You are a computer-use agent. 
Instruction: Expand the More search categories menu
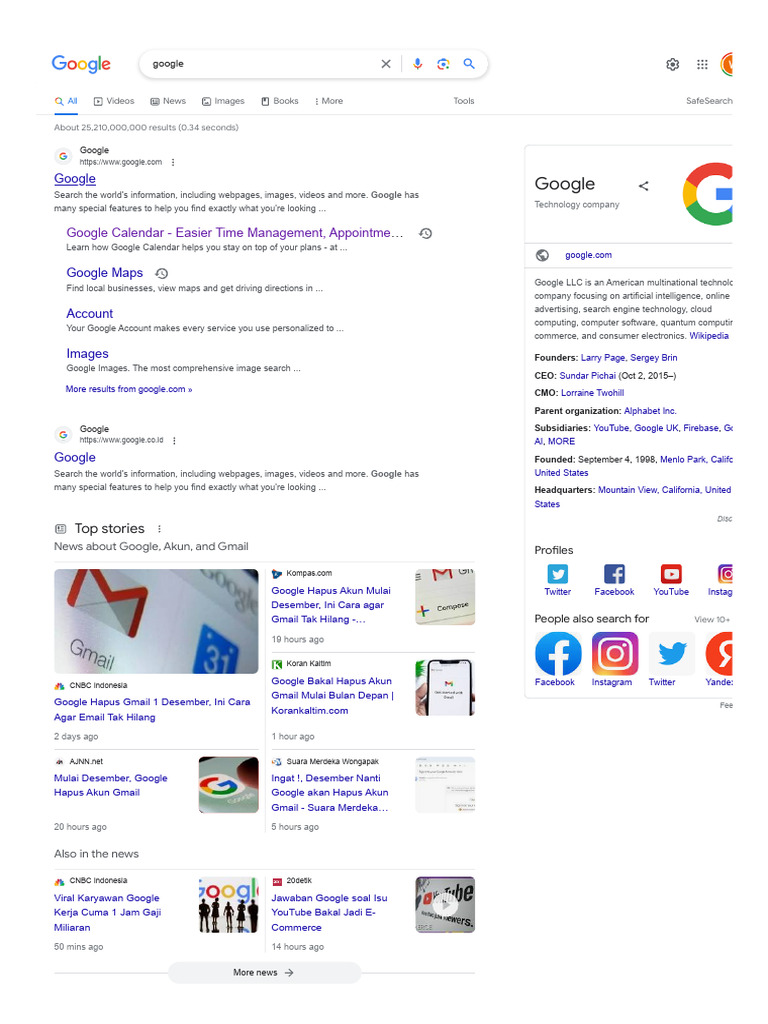[x=328, y=101]
